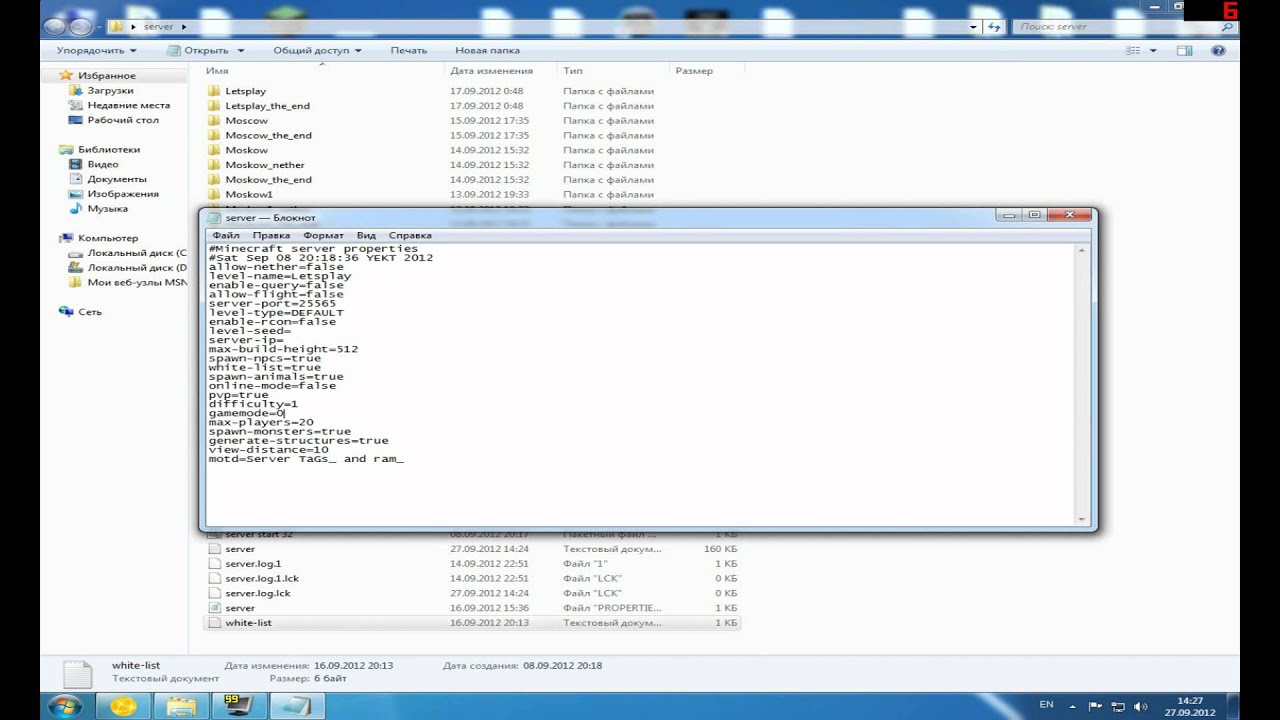Open the Правка menu in Notepad
The height and width of the screenshot is (720, 1280).
point(271,235)
